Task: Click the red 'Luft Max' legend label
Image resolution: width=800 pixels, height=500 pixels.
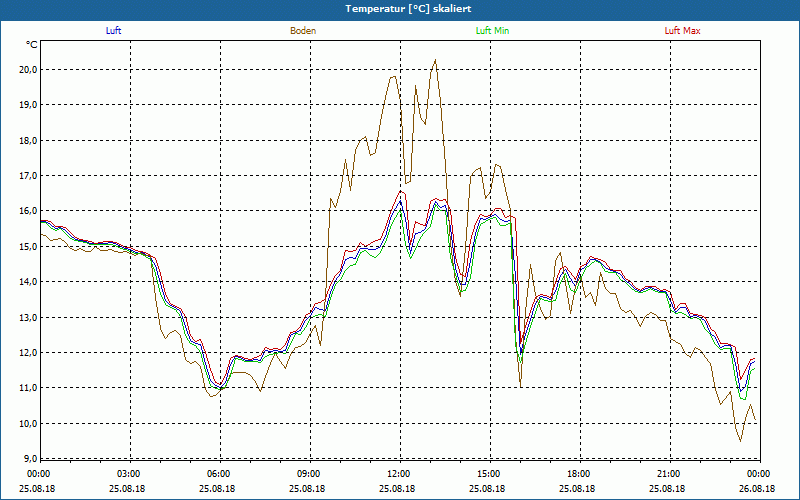Action: click(682, 31)
